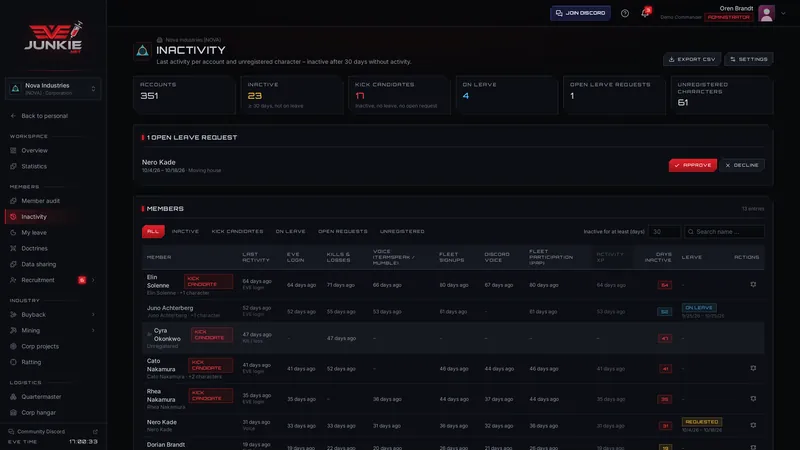800x450 pixels.
Task: Switch to Open Requests tab
Action: coord(342,232)
